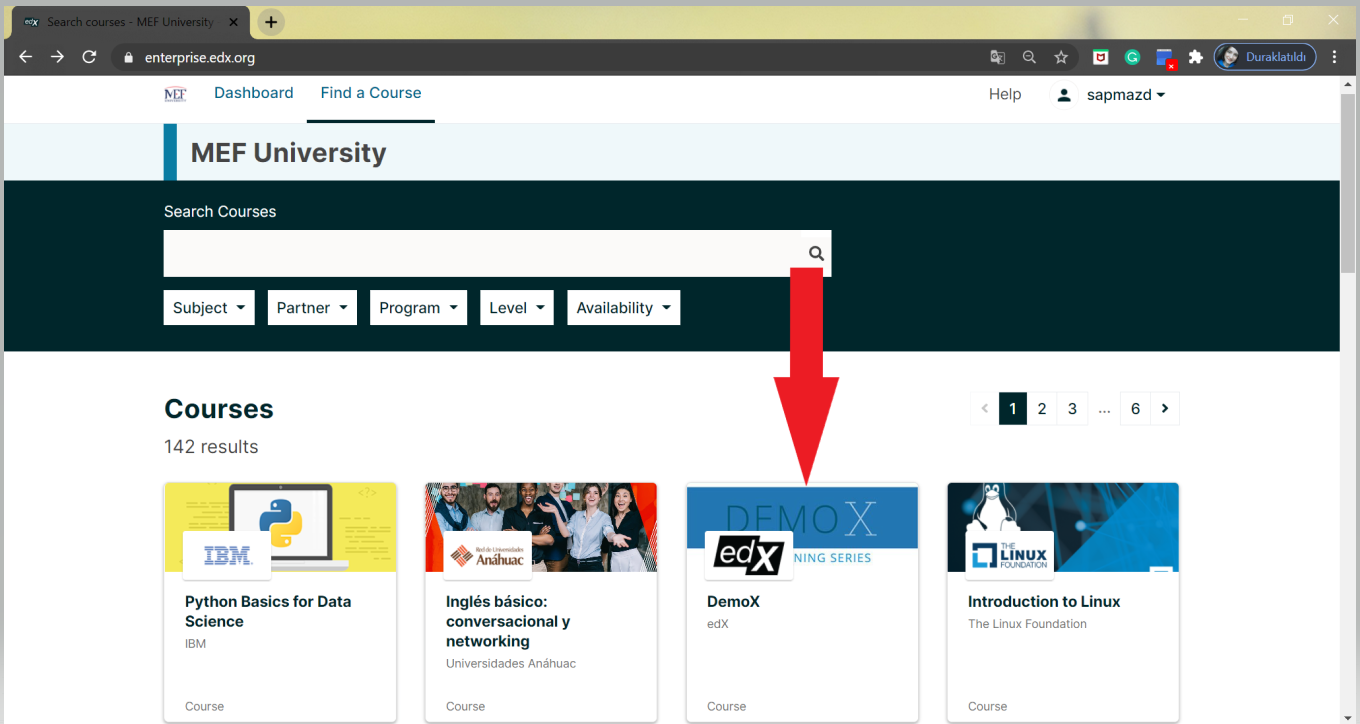Close the Search courses browser tab
This screenshot has height=724, width=1360.
coord(234,22)
